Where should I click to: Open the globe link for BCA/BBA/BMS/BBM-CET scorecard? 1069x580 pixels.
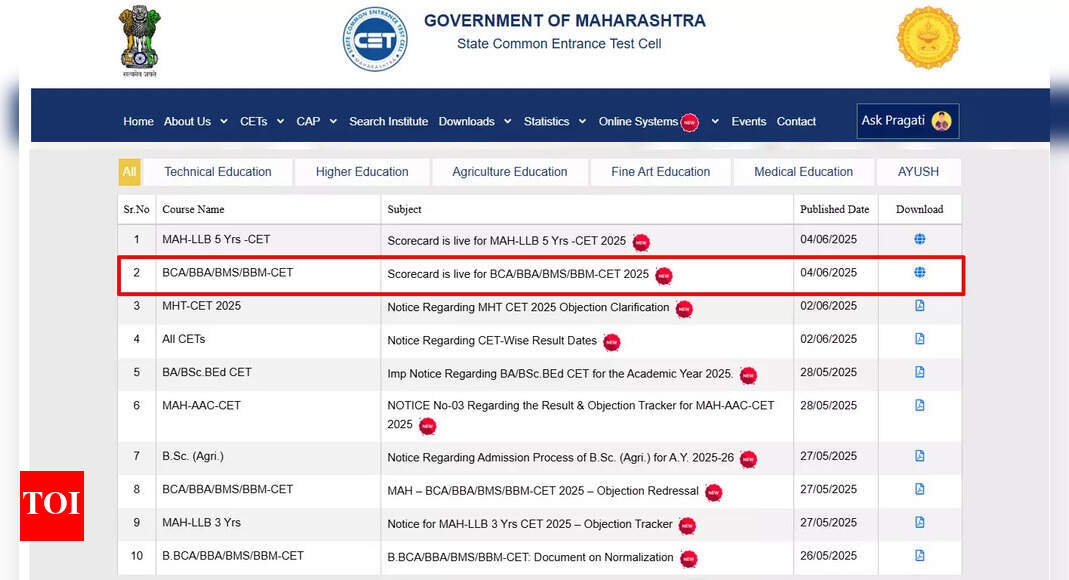point(919,273)
